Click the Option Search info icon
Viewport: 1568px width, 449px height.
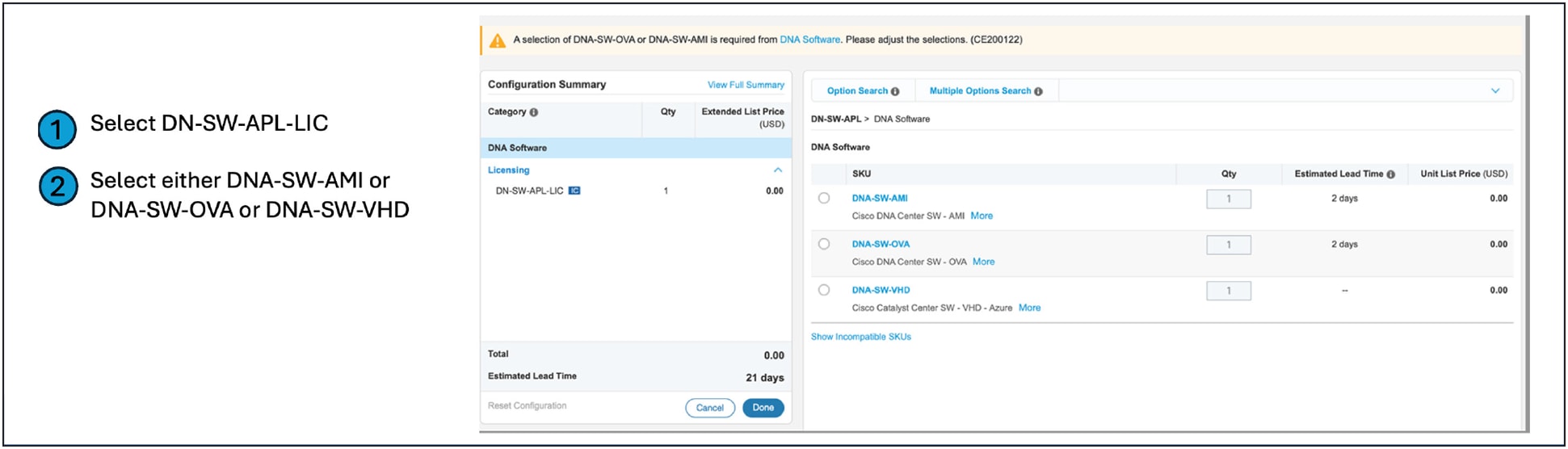click(895, 91)
